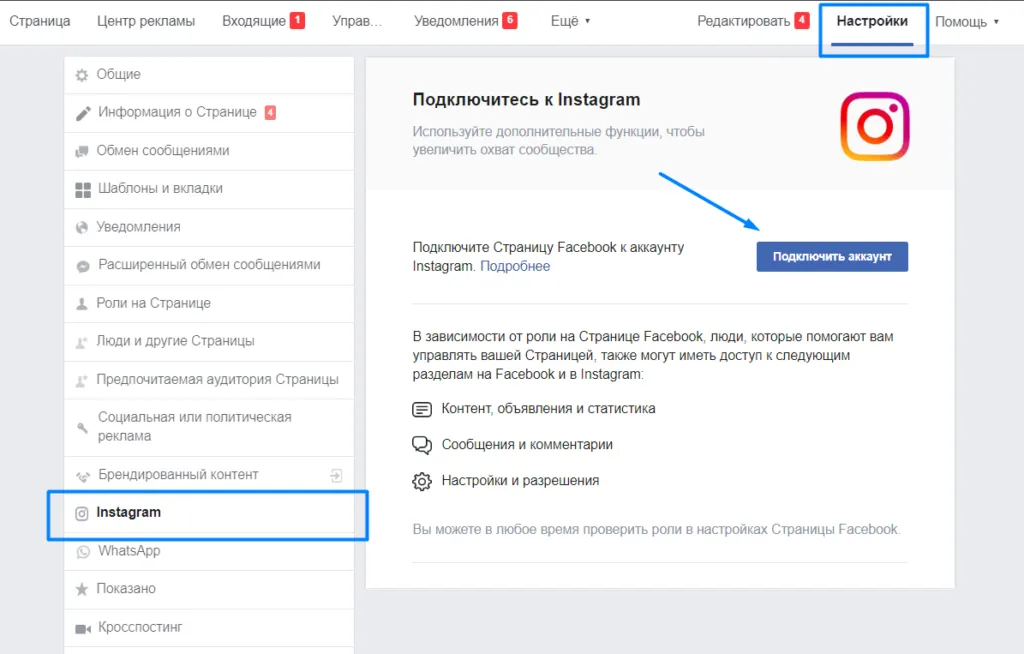Follow the Подробнее link
This screenshot has width=1024, height=654.
click(x=515, y=266)
